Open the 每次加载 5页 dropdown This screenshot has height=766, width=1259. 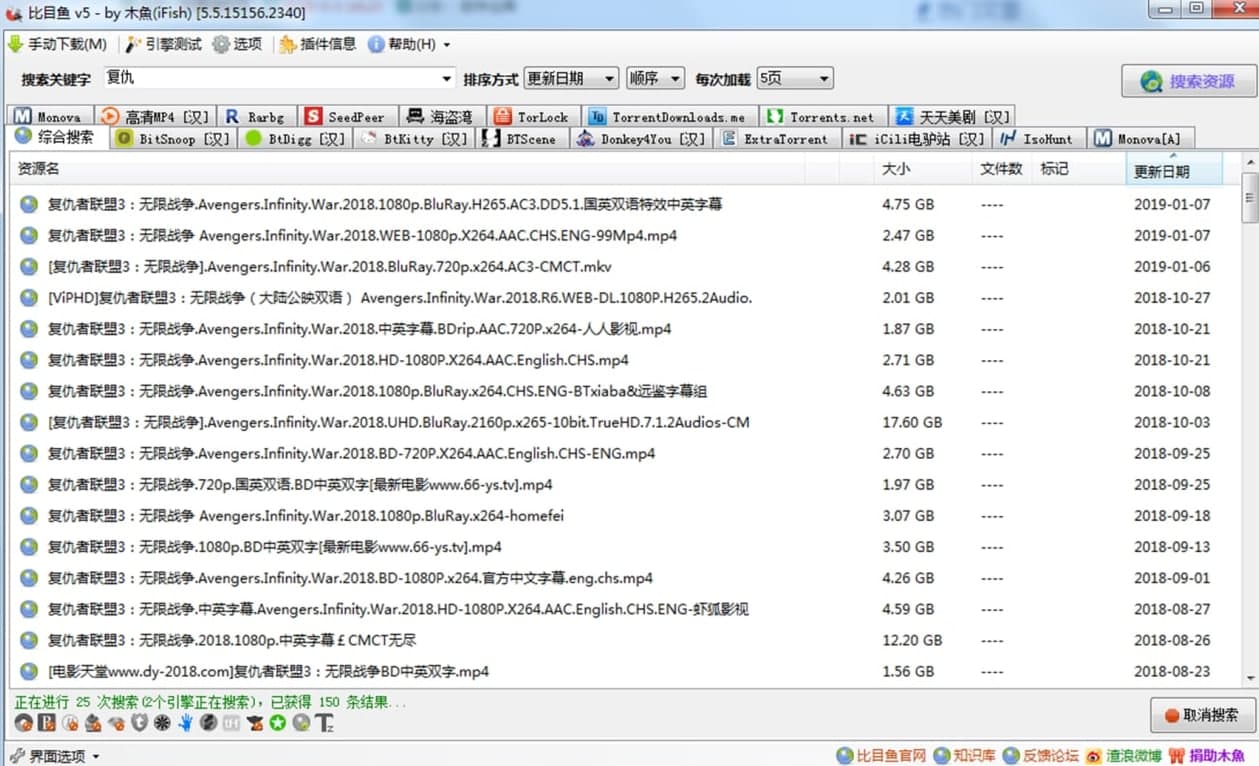795,78
